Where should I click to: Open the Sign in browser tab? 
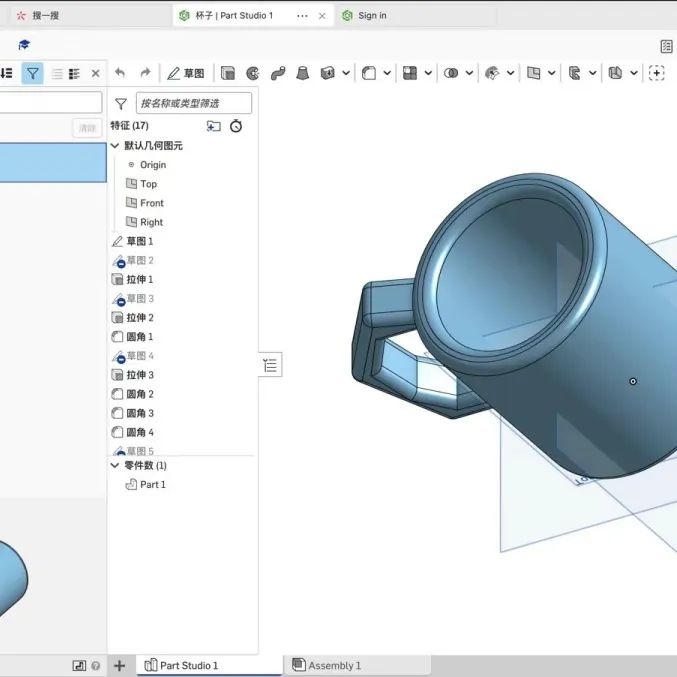(x=372, y=16)
